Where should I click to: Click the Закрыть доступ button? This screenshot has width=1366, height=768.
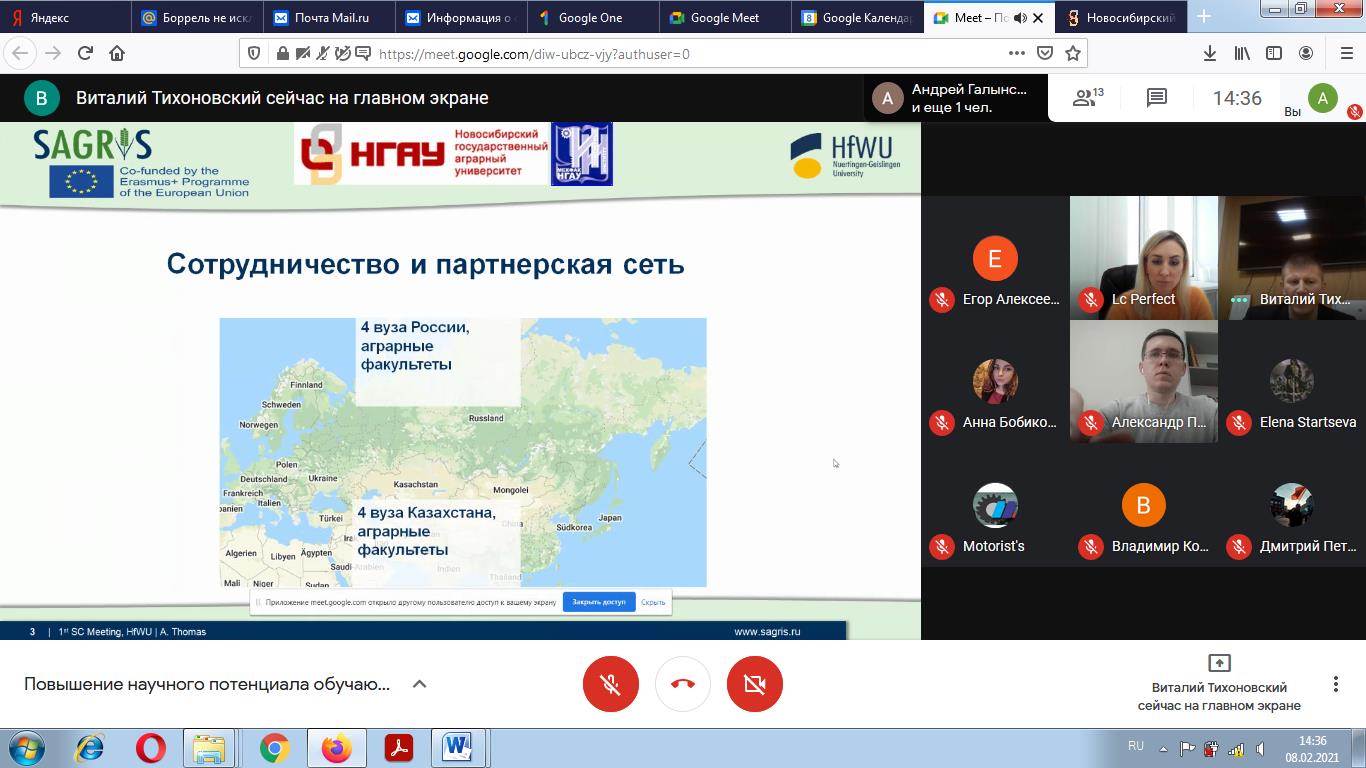599,602
